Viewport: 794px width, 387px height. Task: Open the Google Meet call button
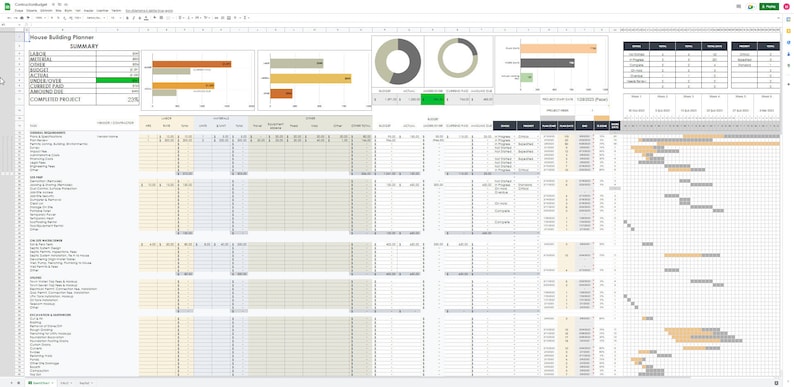click(751, 7)
